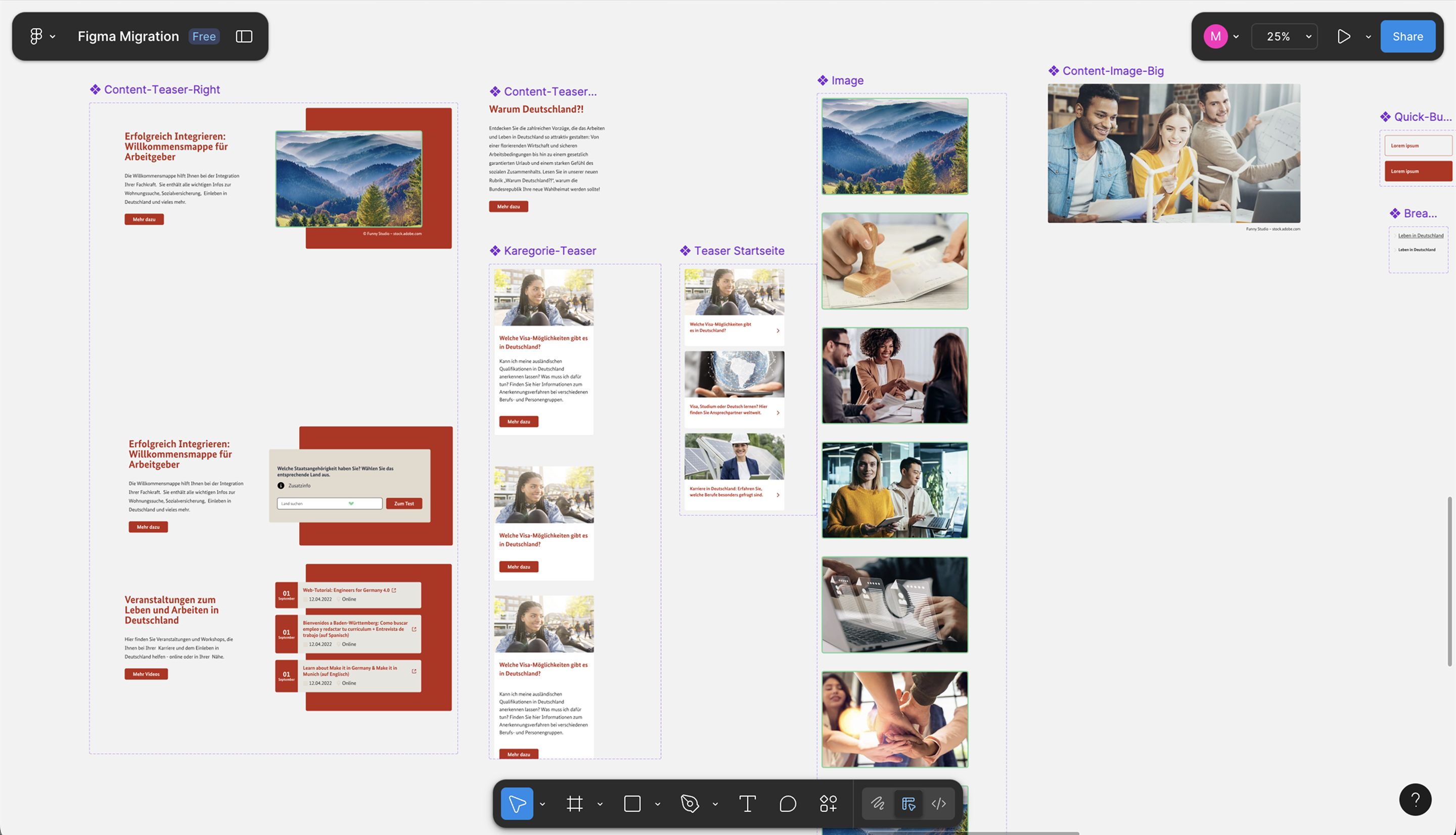Screen dimensions: 1456x835
Task: Switch to Draw mode
Action: click(877, 804)
